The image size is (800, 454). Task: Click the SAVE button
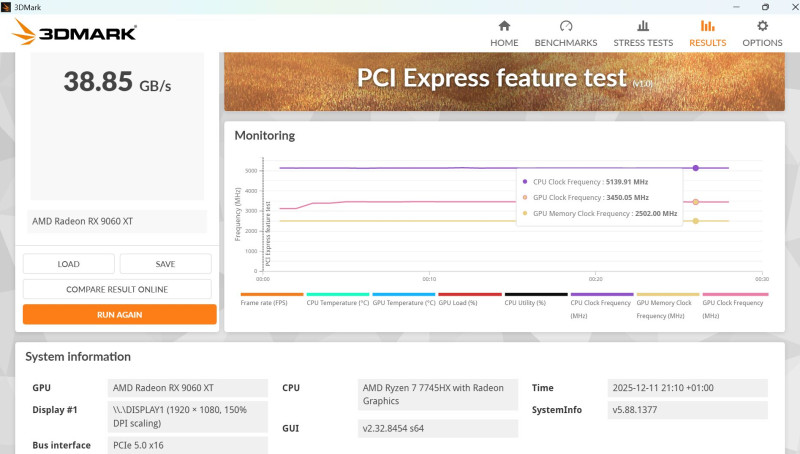165,264
